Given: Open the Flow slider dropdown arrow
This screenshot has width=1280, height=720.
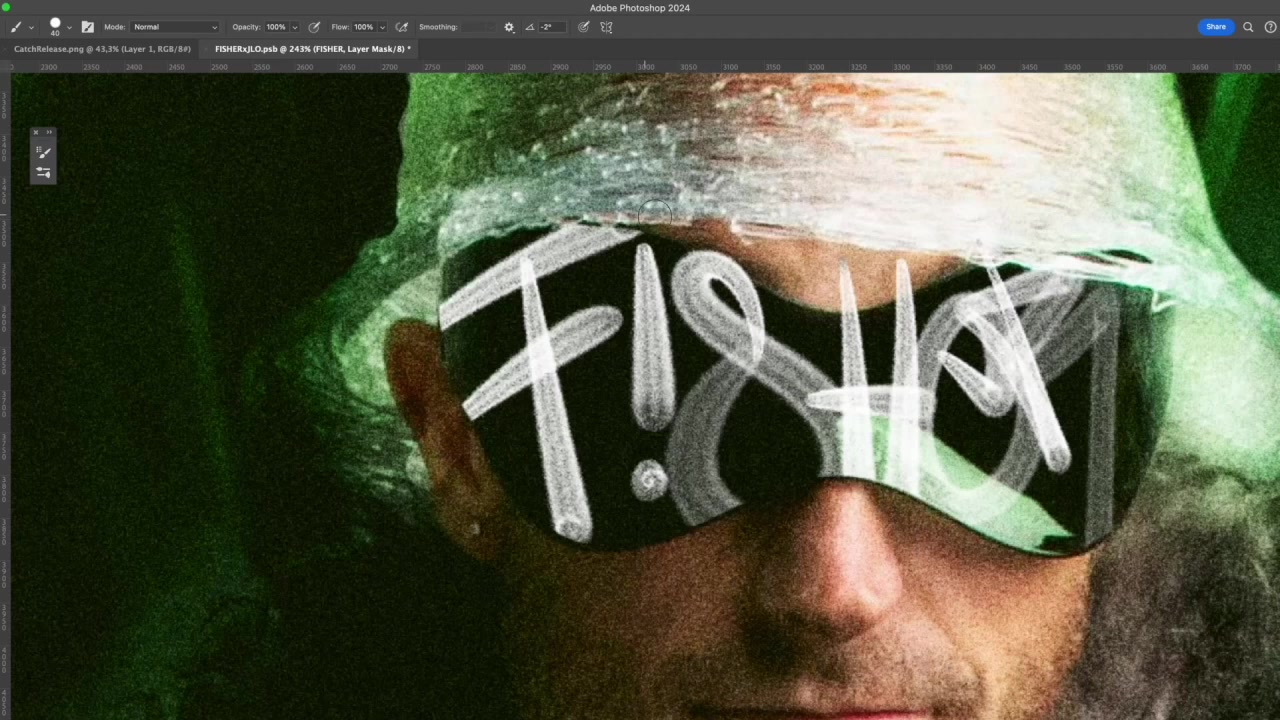Looking at the screenshot, I should [x=381, y=28].
